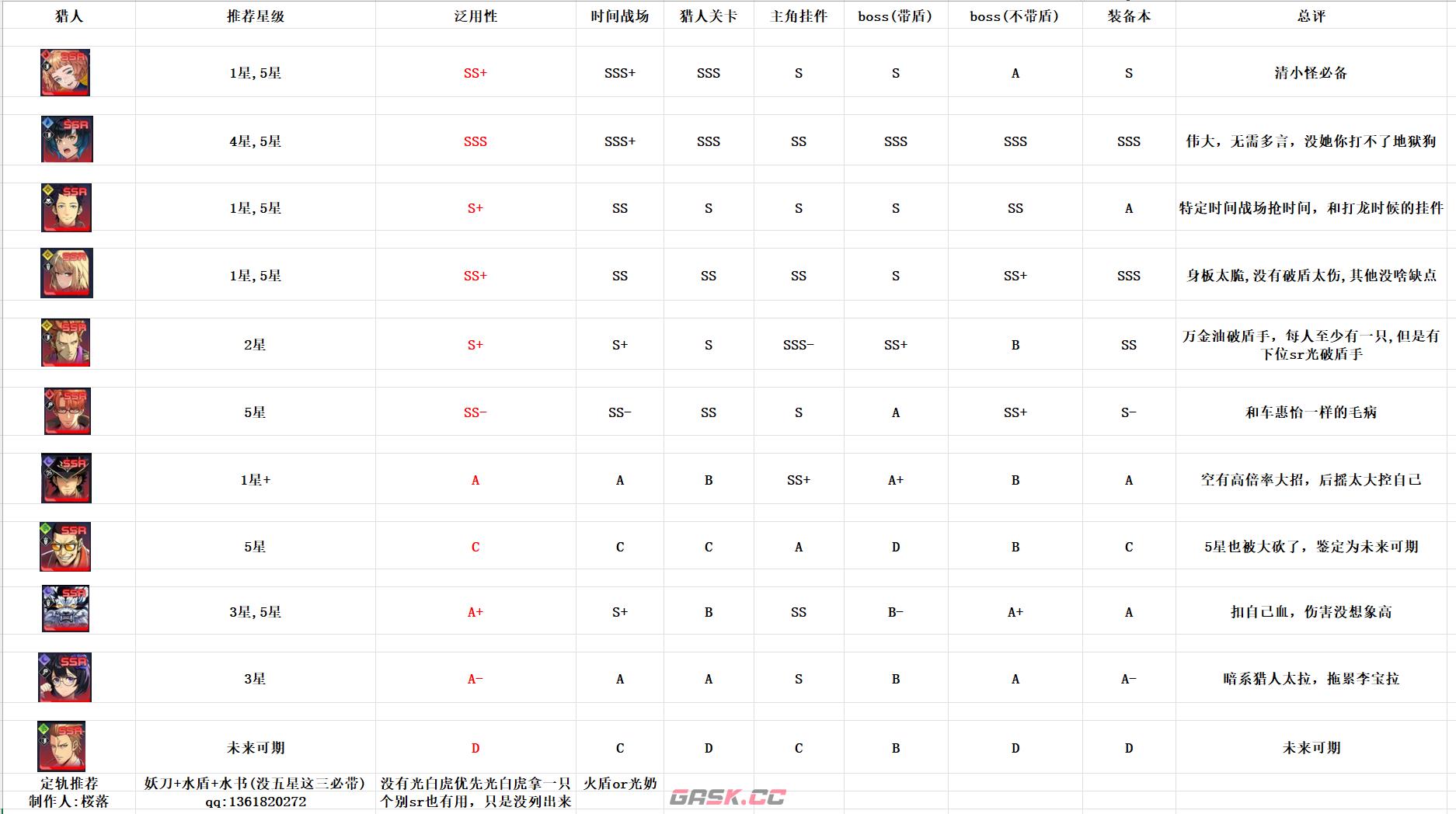Click the red A- versatility cell
This screenshot has height=814, width=1456.
click(475, 679)
